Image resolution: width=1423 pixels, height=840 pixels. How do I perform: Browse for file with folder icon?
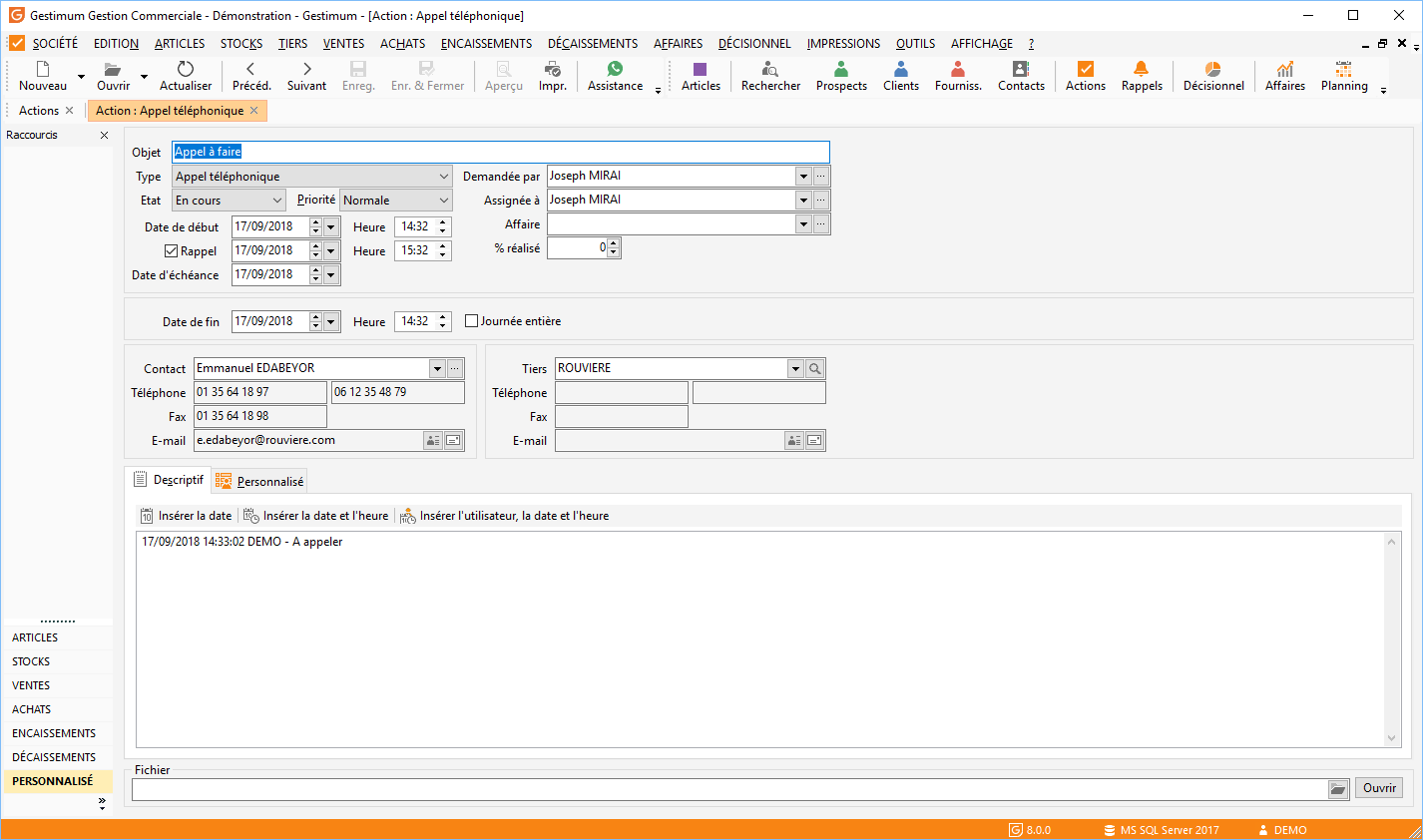coord(1338,789)
